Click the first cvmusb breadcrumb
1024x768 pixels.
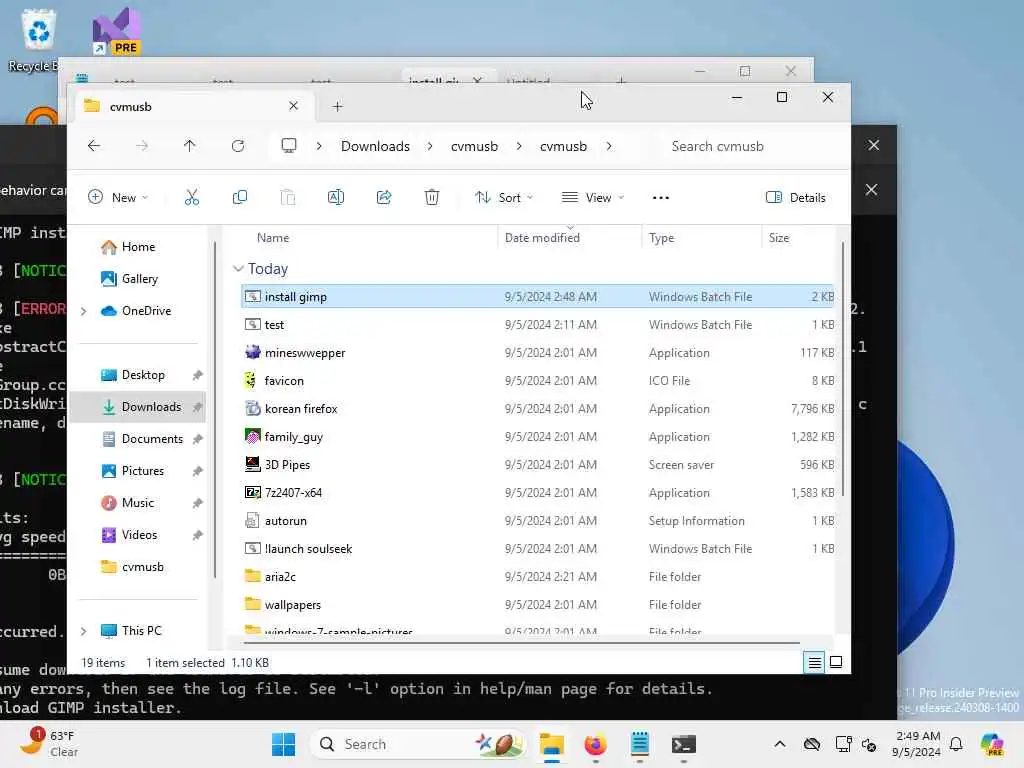coord(474,146)
